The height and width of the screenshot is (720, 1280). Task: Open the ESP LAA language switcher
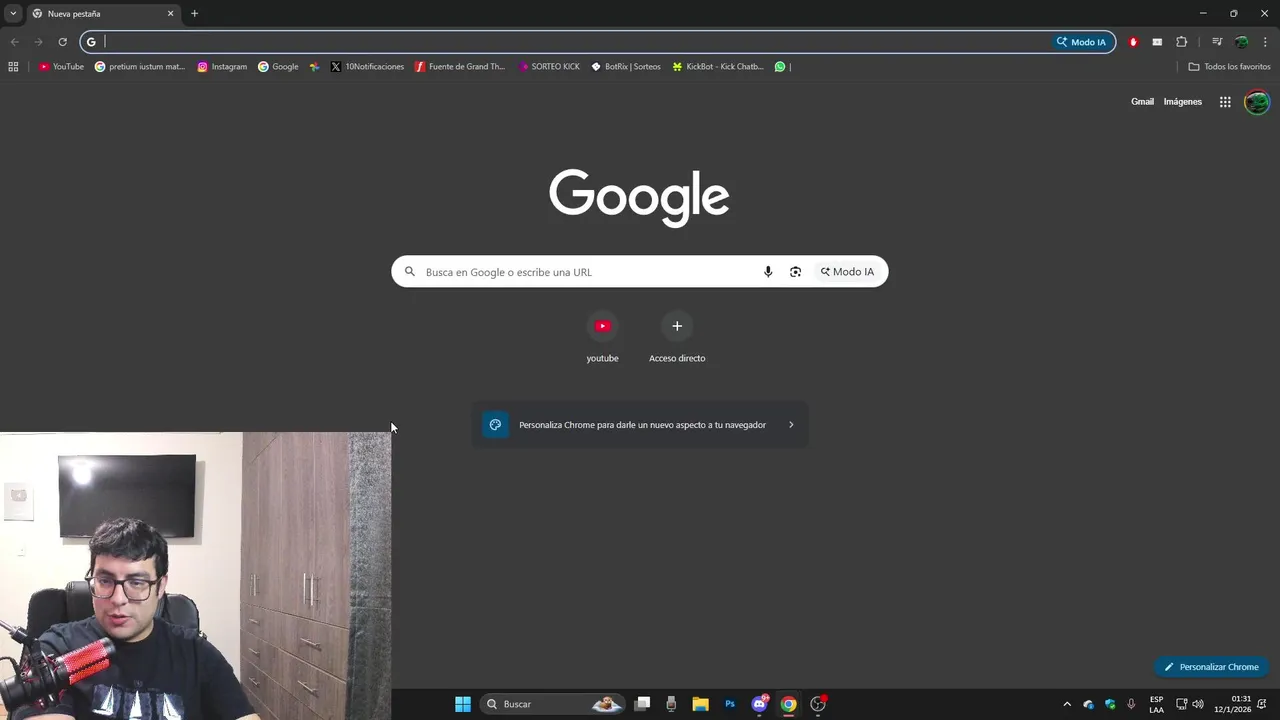[1156, 704]
